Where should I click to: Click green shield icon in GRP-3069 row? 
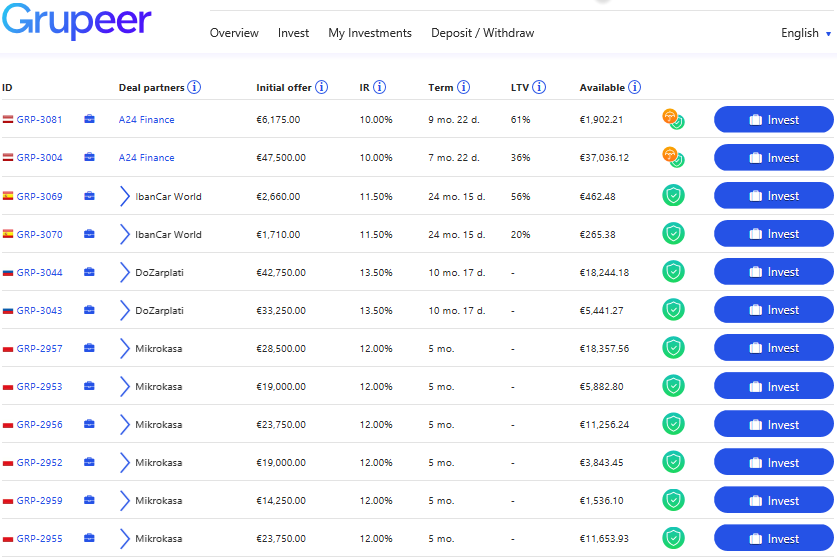tap(673, 196)
